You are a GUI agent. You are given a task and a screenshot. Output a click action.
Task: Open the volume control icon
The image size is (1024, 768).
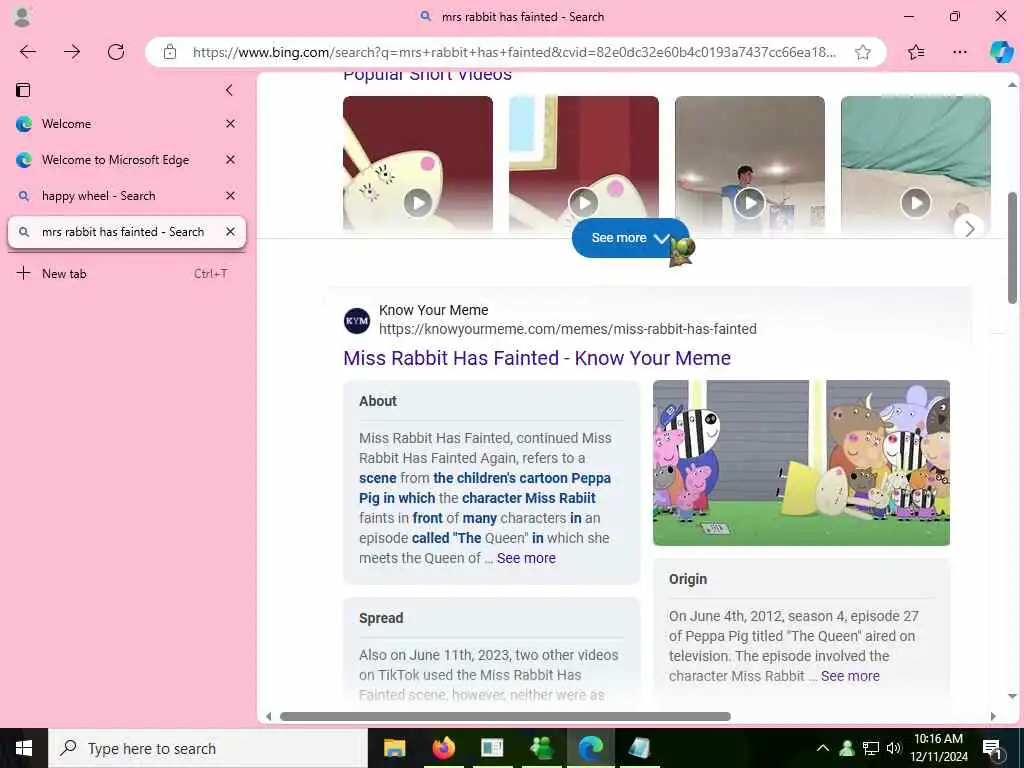click(894, 748)
